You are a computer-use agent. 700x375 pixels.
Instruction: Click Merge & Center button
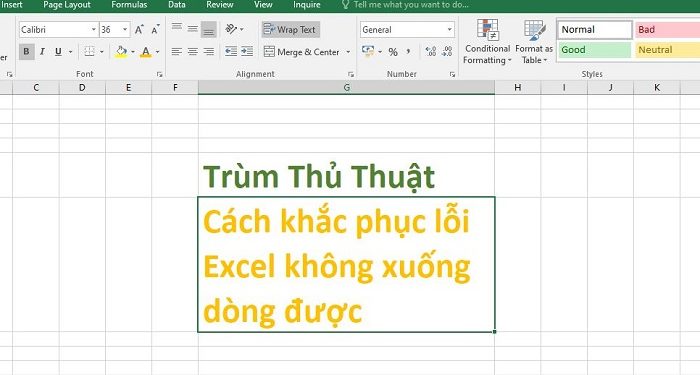[x=302, y=52]
